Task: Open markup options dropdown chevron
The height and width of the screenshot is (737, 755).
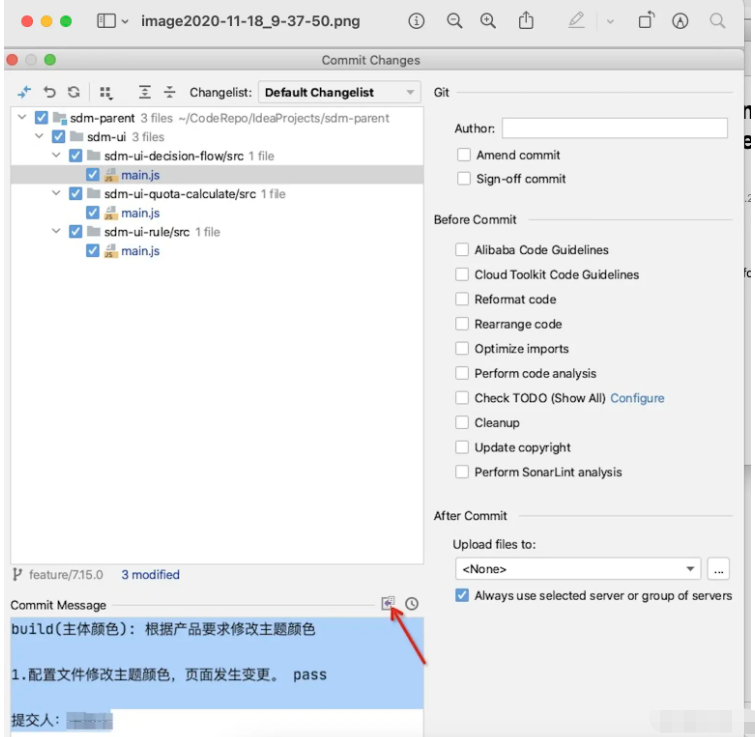Action: [610, 21]
